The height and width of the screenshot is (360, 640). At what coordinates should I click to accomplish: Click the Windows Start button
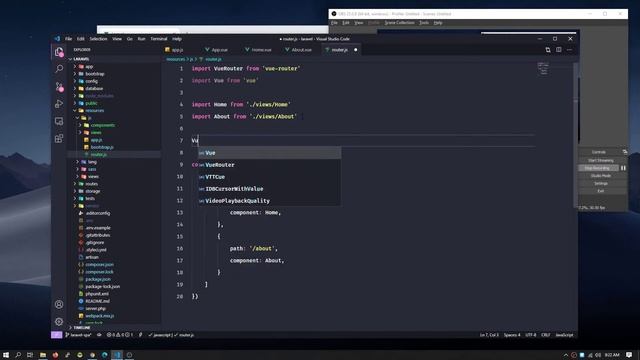(6, 355)
